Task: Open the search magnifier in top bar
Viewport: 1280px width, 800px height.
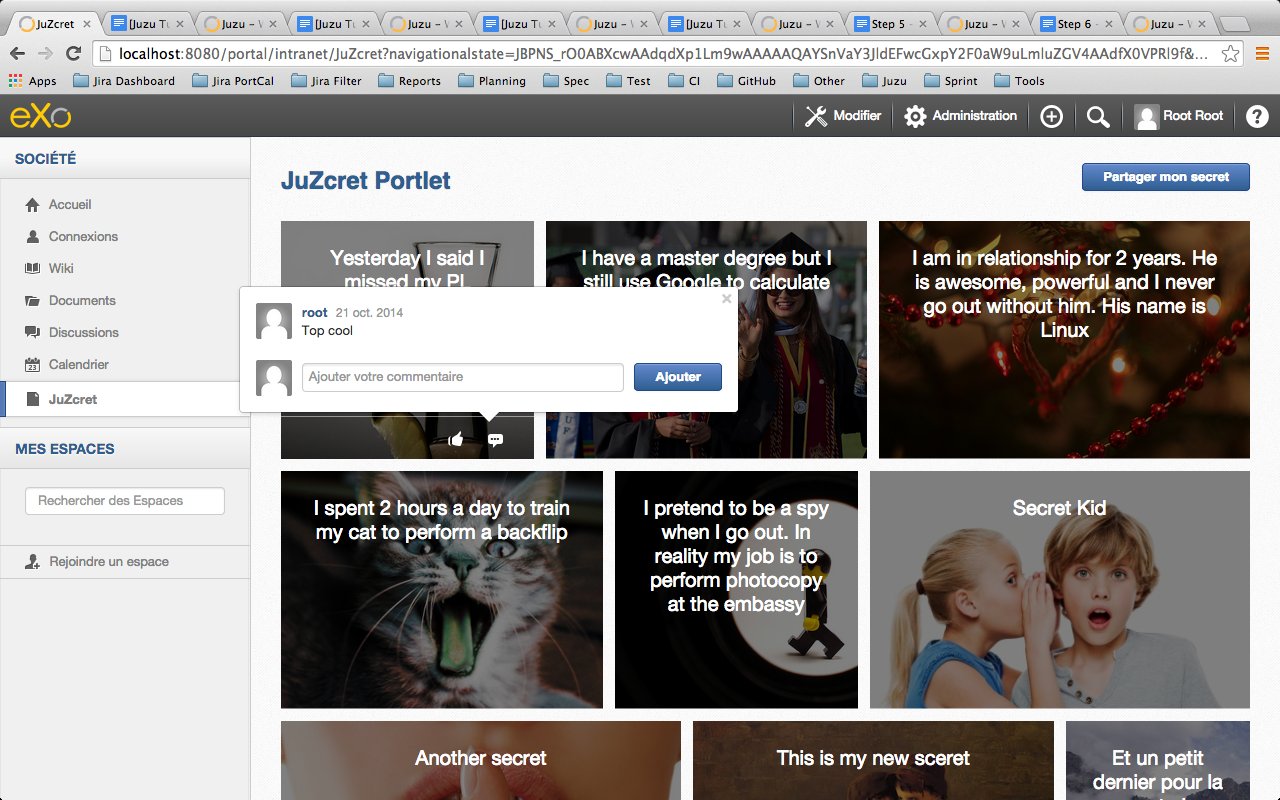Action: tap(1098, 117)
